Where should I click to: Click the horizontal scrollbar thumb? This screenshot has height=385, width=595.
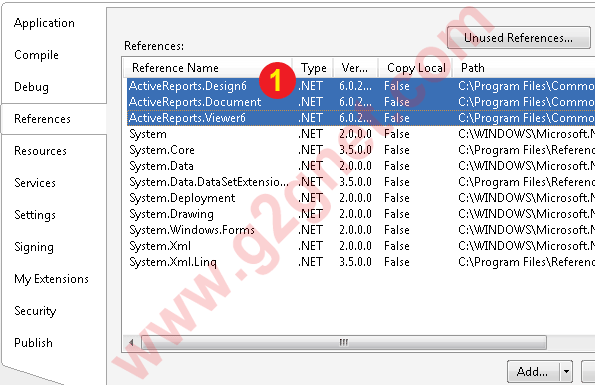click(x=344, y=343)
